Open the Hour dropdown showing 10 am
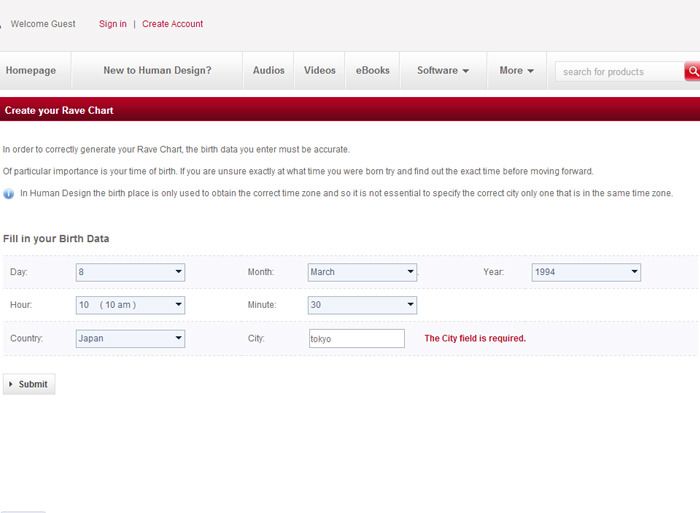Viewport: 700px width, 513px height. click(130, 305)
